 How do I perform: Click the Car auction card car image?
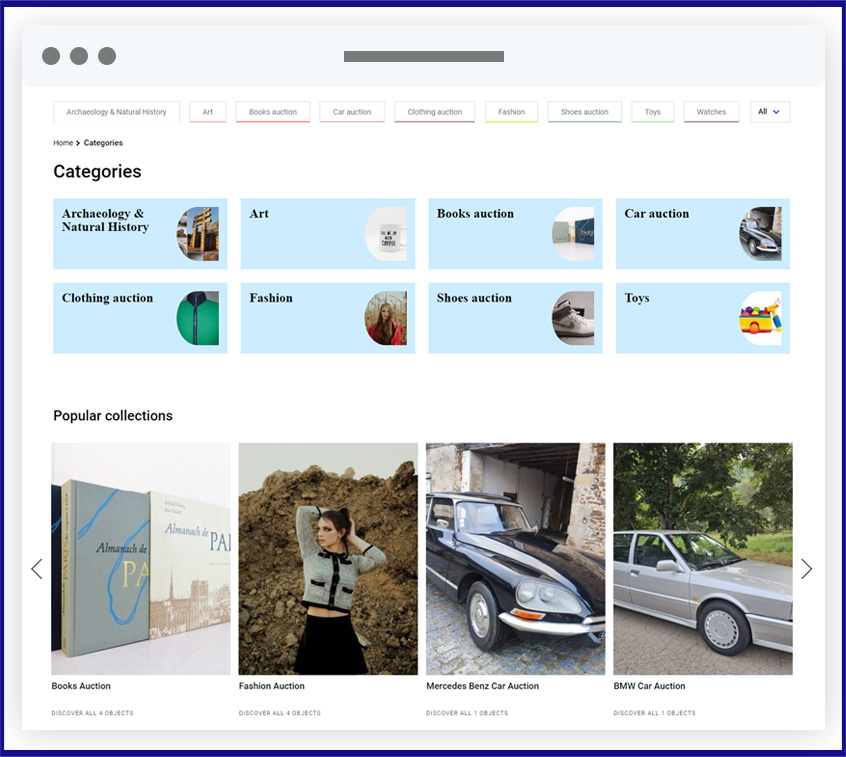tap(760, 234)
